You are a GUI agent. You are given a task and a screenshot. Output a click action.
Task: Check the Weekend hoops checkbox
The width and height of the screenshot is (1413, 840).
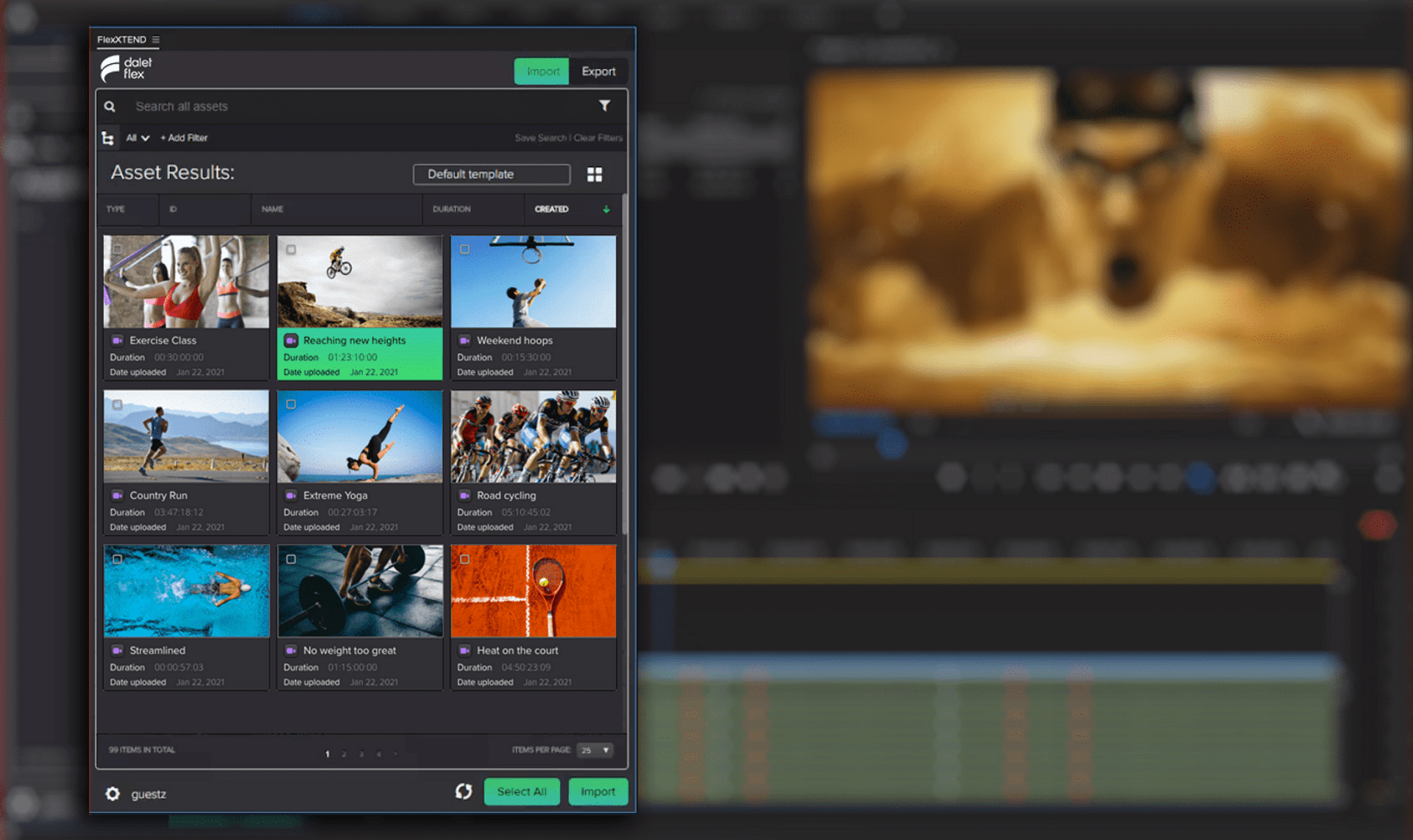tap(464, 249)
